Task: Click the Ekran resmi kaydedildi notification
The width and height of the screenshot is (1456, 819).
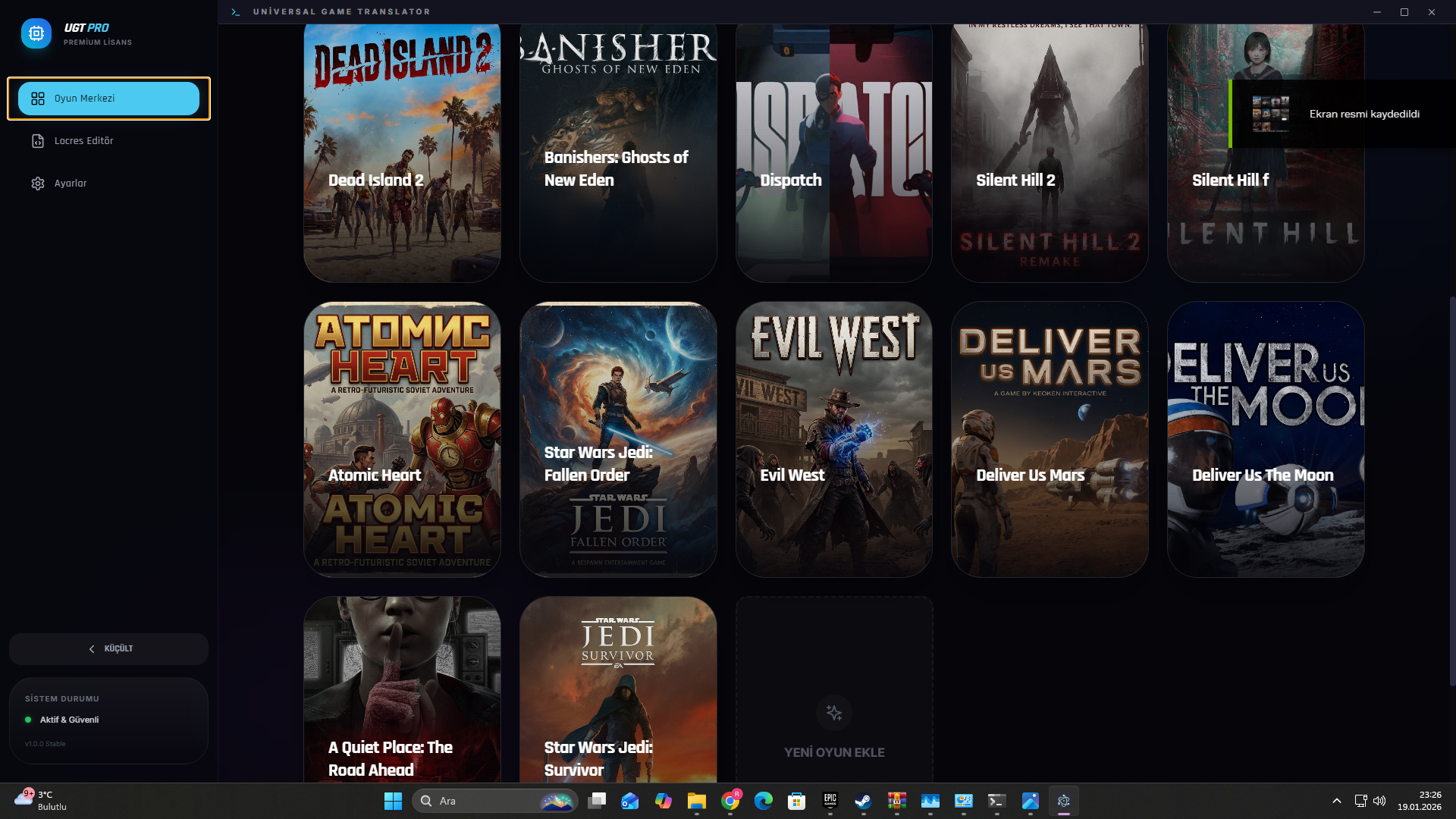Action: click(1341, 114)
